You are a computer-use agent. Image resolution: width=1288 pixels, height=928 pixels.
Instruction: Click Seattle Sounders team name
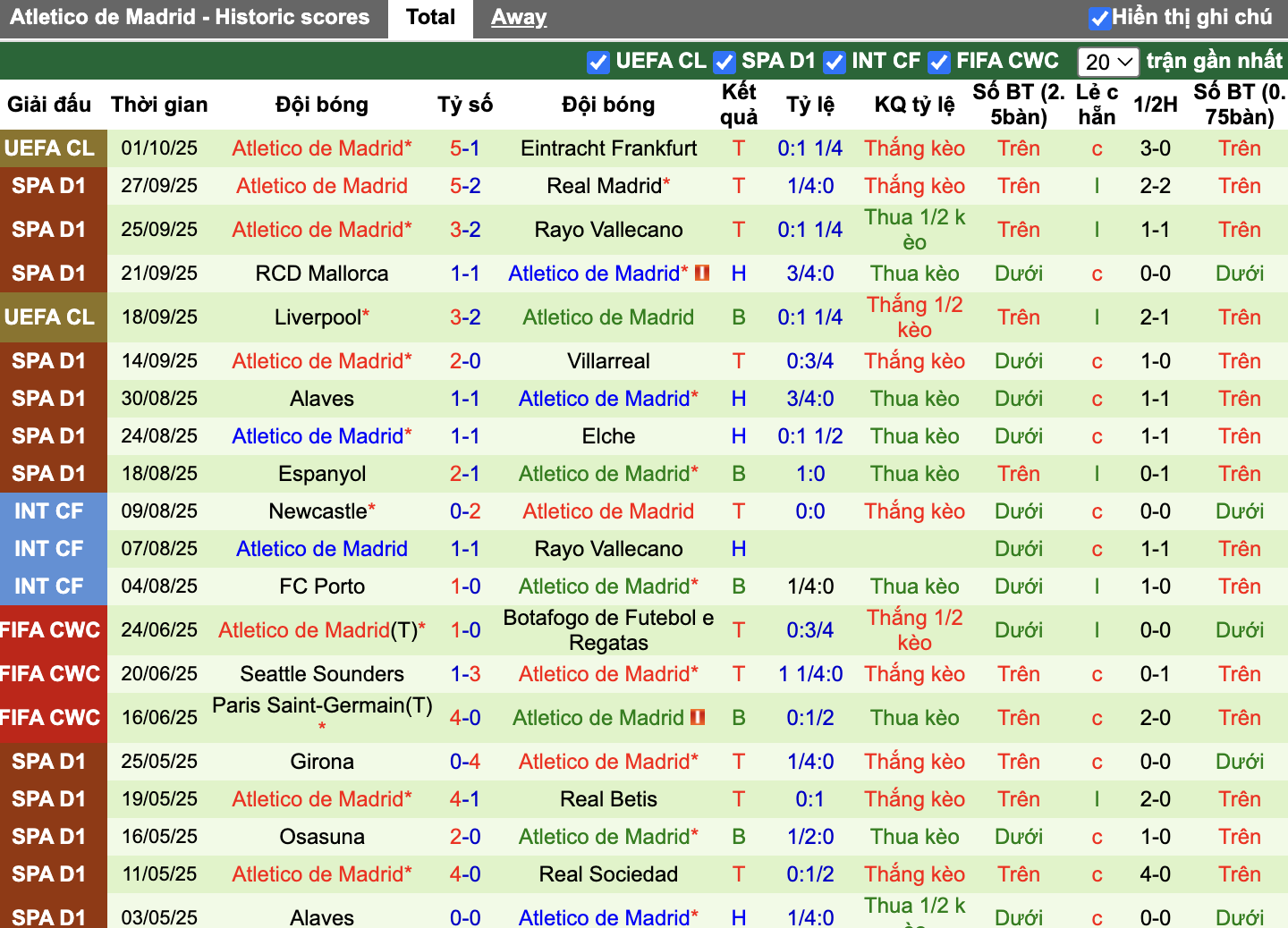(322, 674)
